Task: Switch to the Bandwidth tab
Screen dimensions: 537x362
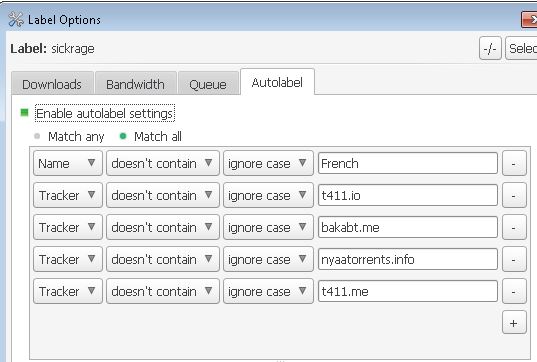Action: tap(136, 84)
